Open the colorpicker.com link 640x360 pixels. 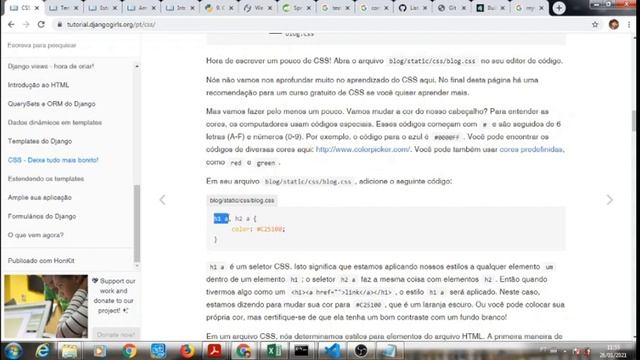[363, 149]
